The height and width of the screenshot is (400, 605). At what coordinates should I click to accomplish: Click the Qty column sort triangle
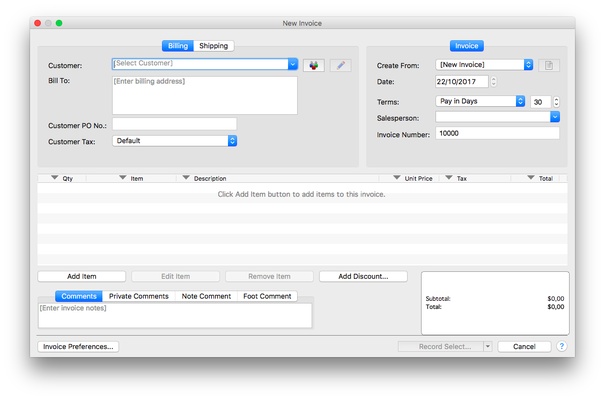pyautogui.click(x=55, y=177)
